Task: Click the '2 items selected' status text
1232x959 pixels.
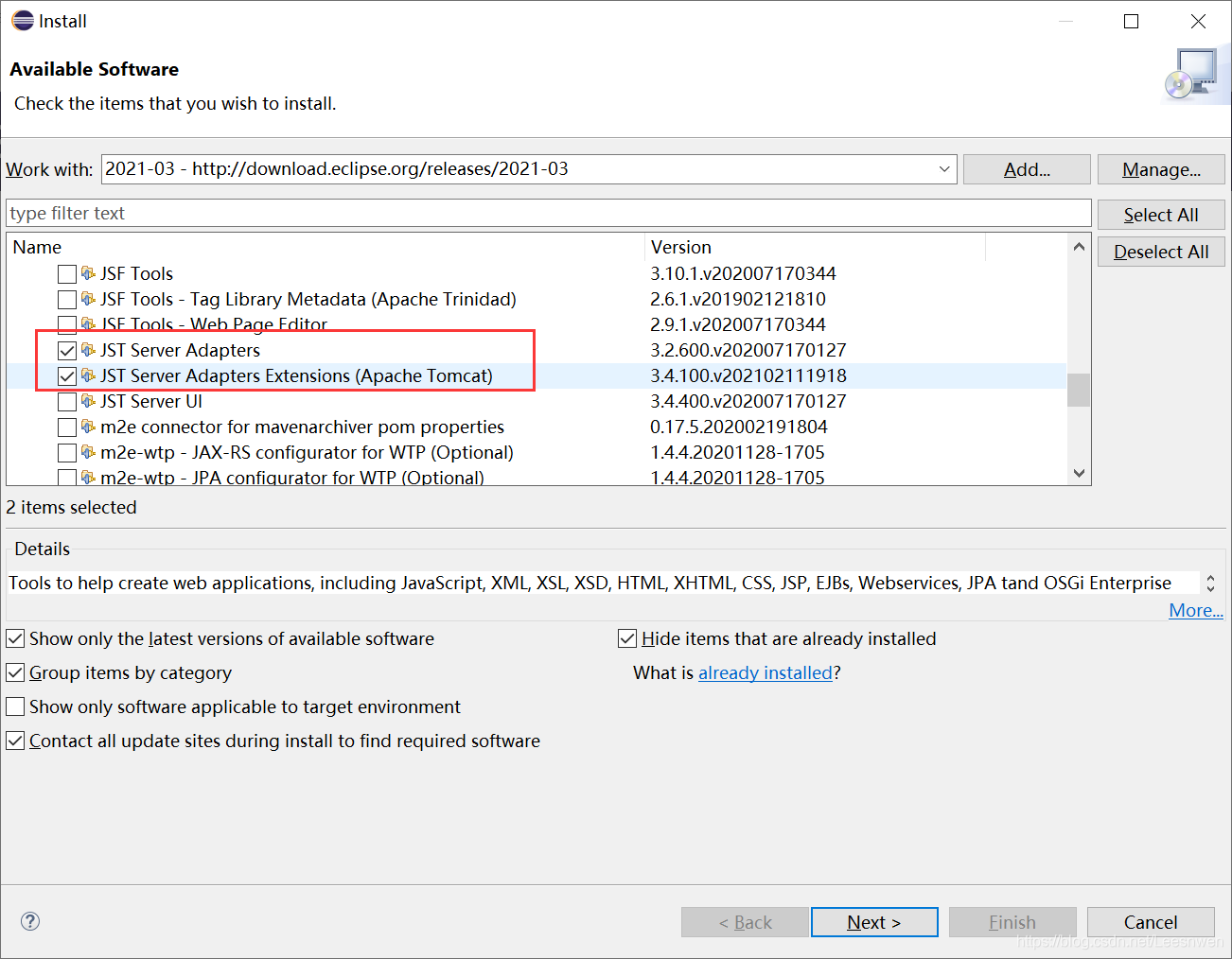Action: click(72, 507)
